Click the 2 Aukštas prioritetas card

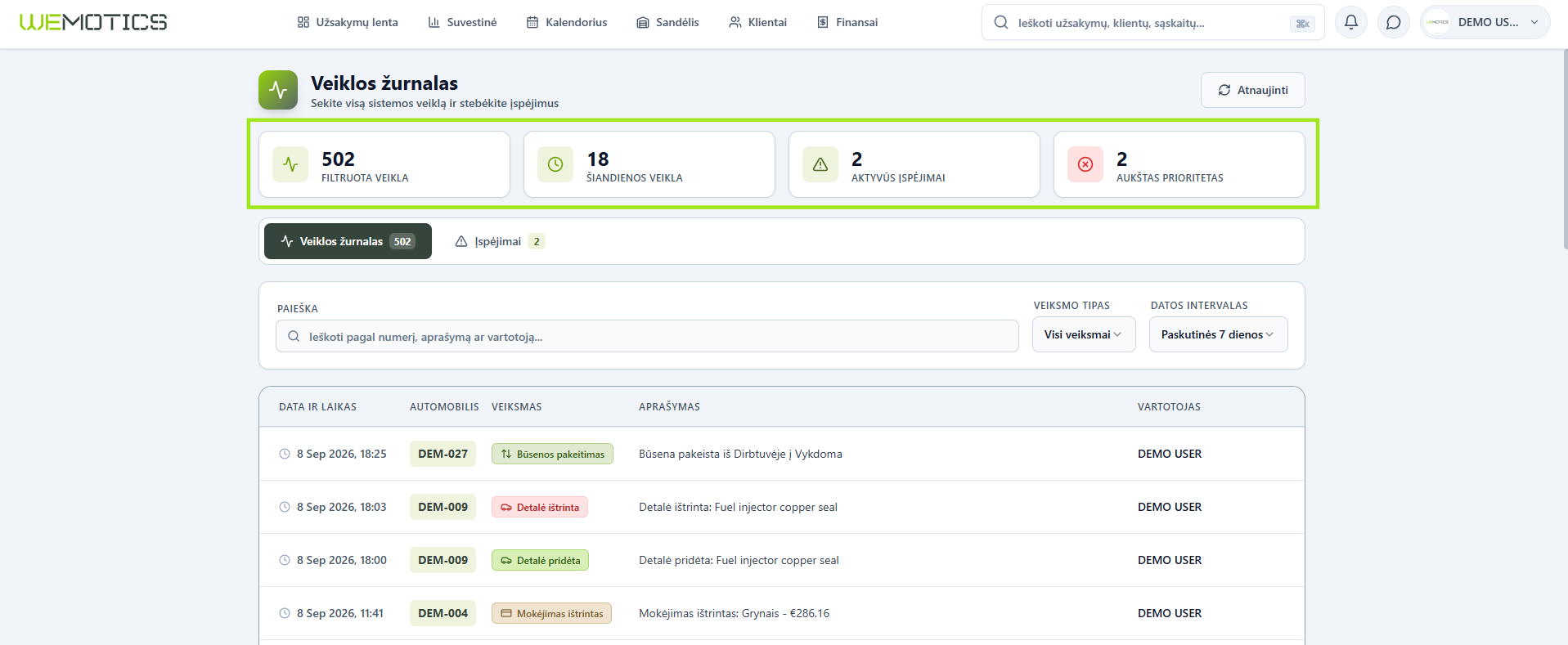(x=1179, y=164)
